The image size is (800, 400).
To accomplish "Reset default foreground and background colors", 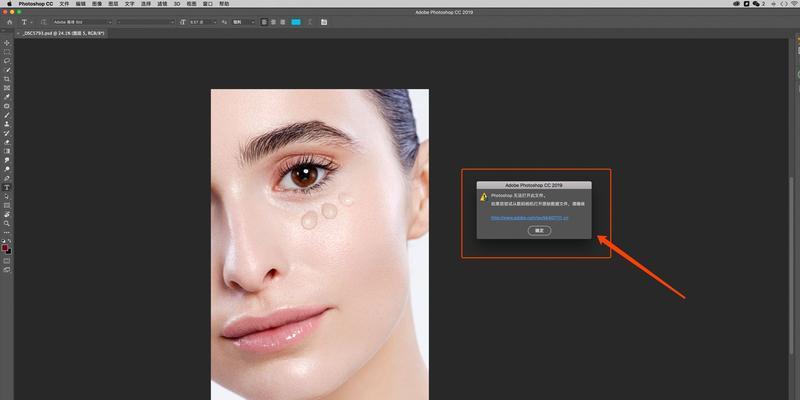I will [4, 241].
